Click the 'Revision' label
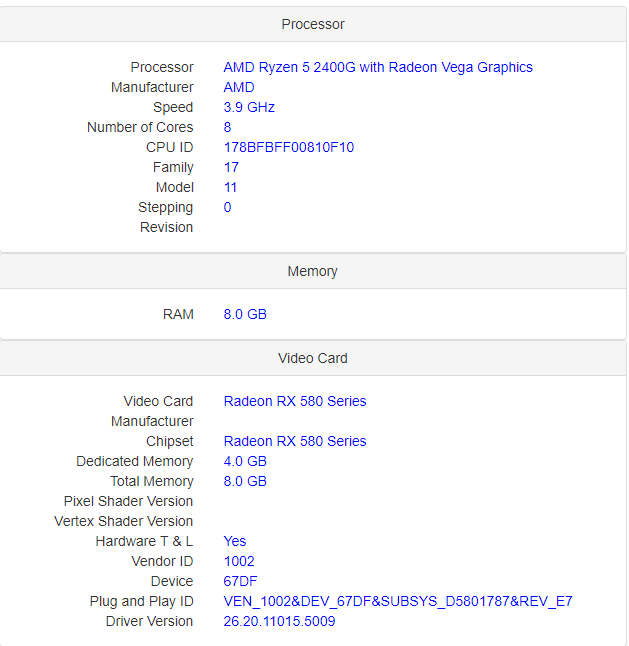Viewport: 629px width, 646px height. (166, 227)
